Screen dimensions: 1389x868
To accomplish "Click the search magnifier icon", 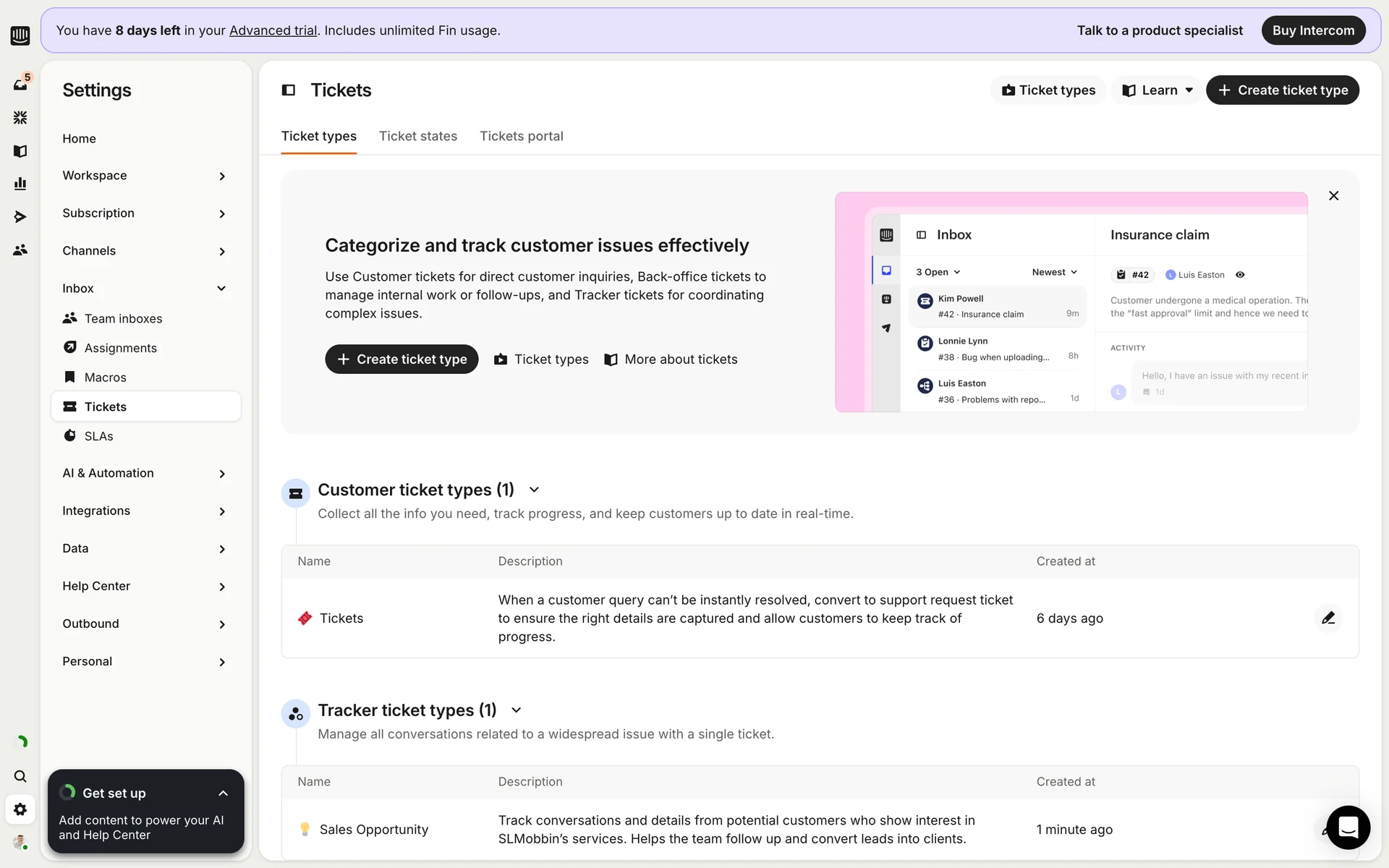I will 20,776.
